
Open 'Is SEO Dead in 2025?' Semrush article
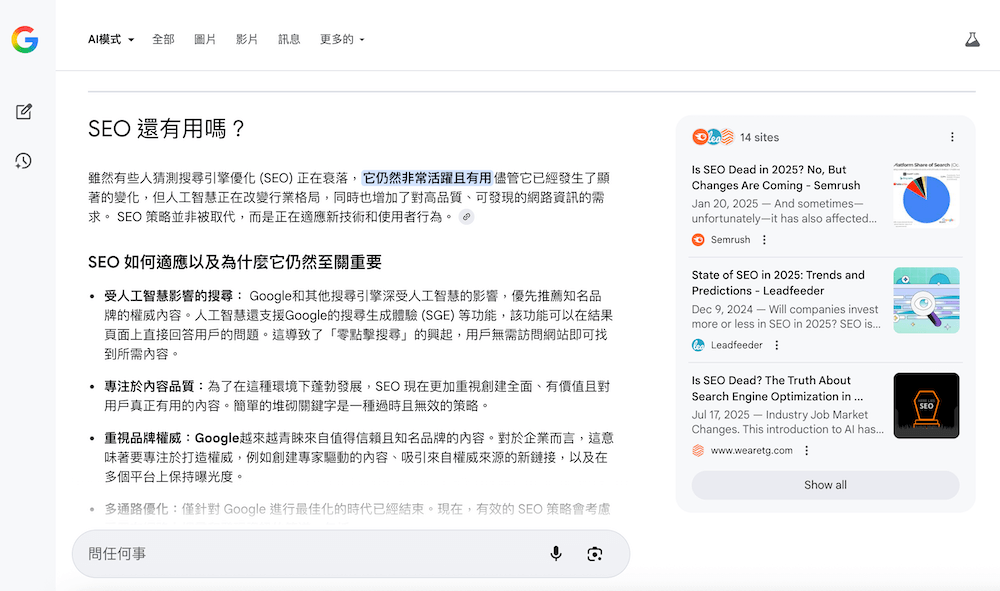(x=776, y=177)
